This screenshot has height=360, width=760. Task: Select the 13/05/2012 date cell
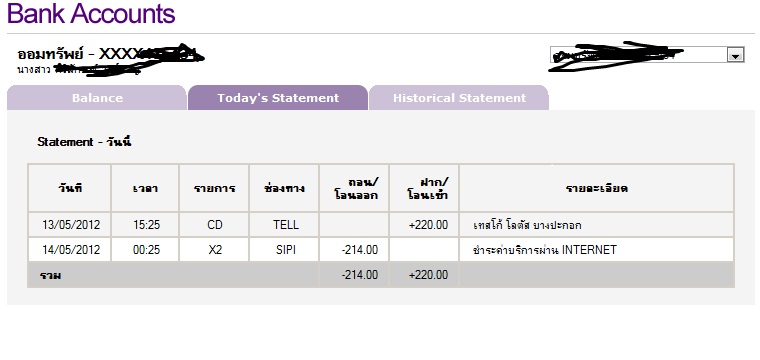pyautogui.click(x=70, y=225)
